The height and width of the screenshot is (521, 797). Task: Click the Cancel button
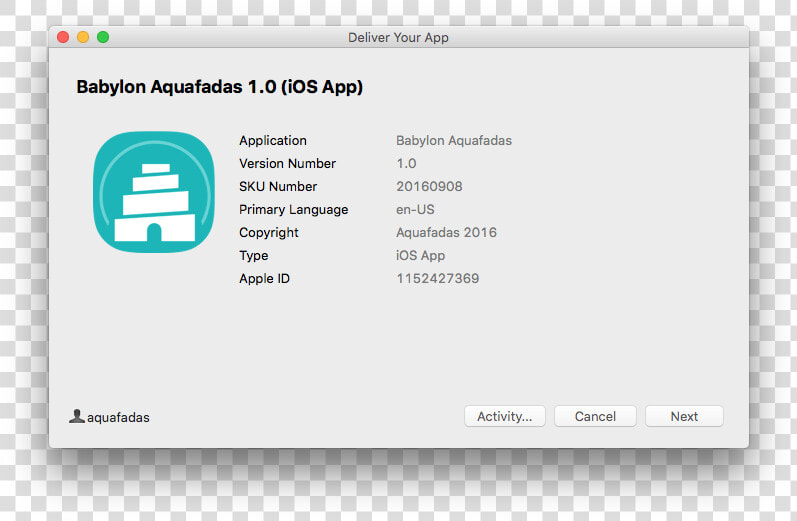click(595, 416)
